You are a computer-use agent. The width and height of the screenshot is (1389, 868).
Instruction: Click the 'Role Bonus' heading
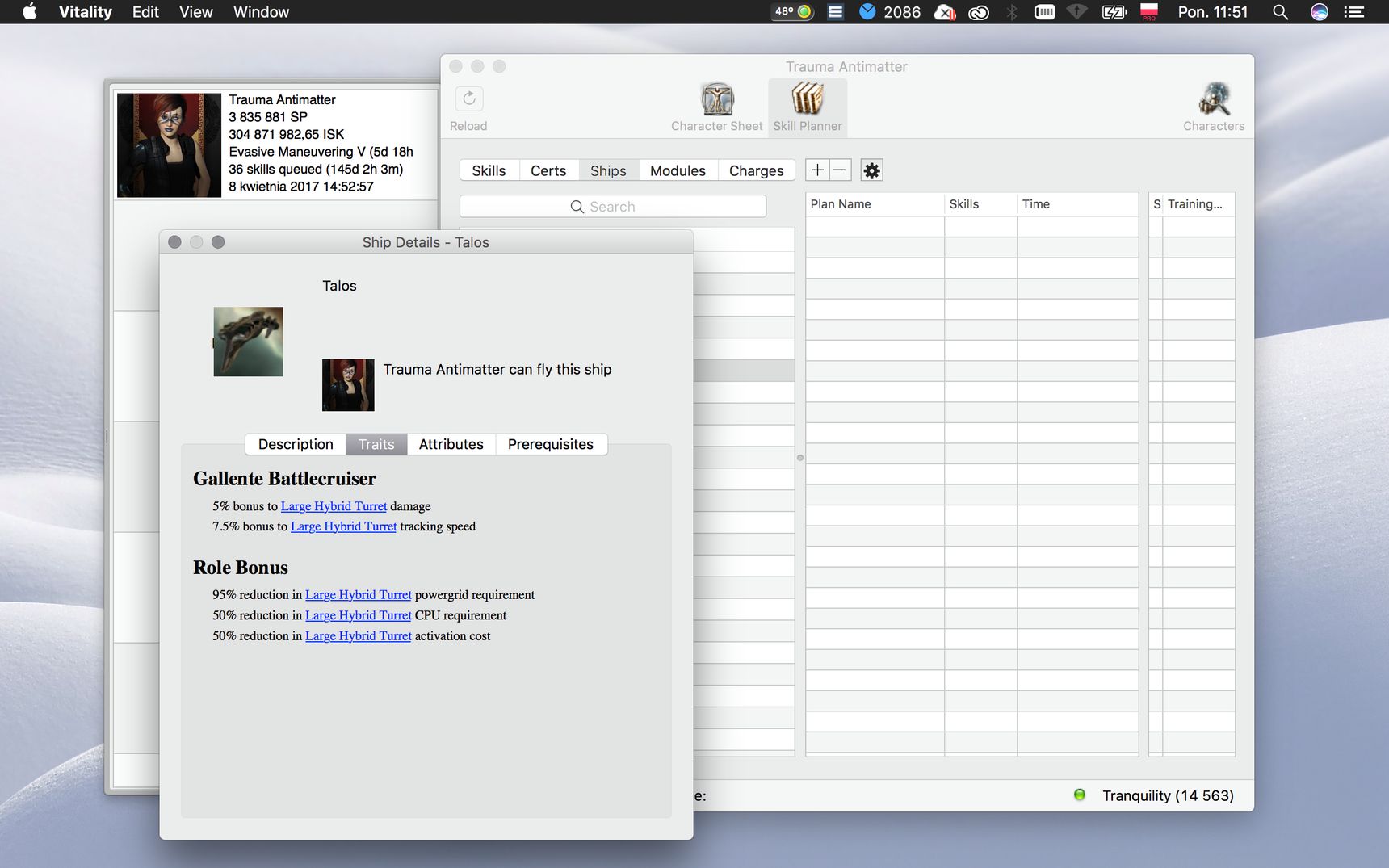click(x=240, y=568)
